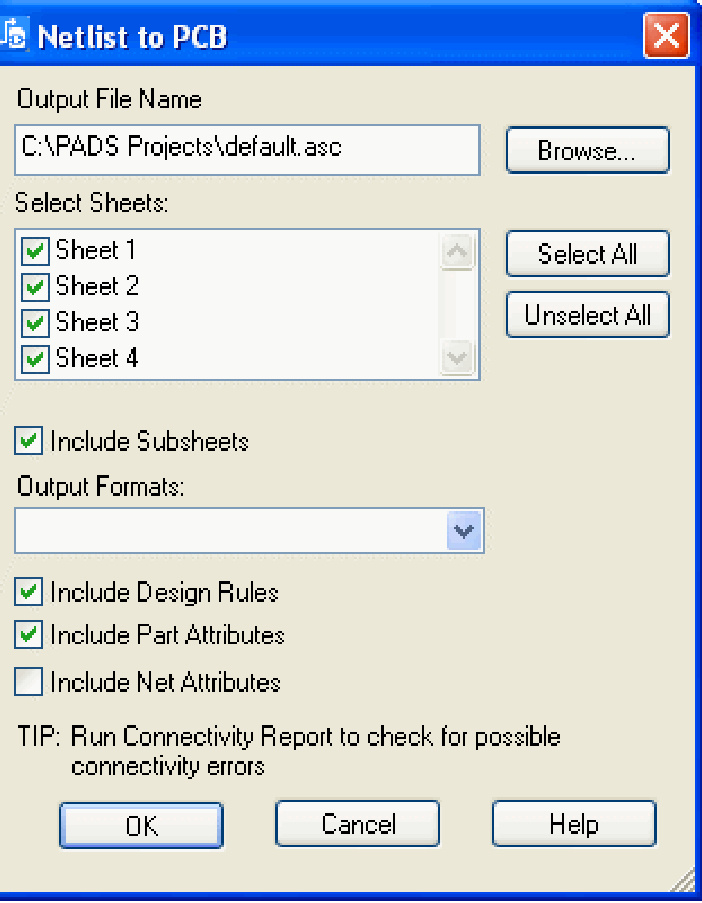Toggle the Sheet 4 checkbox
This screenshot has width=702, height=903.
click(x=36, y=359)
